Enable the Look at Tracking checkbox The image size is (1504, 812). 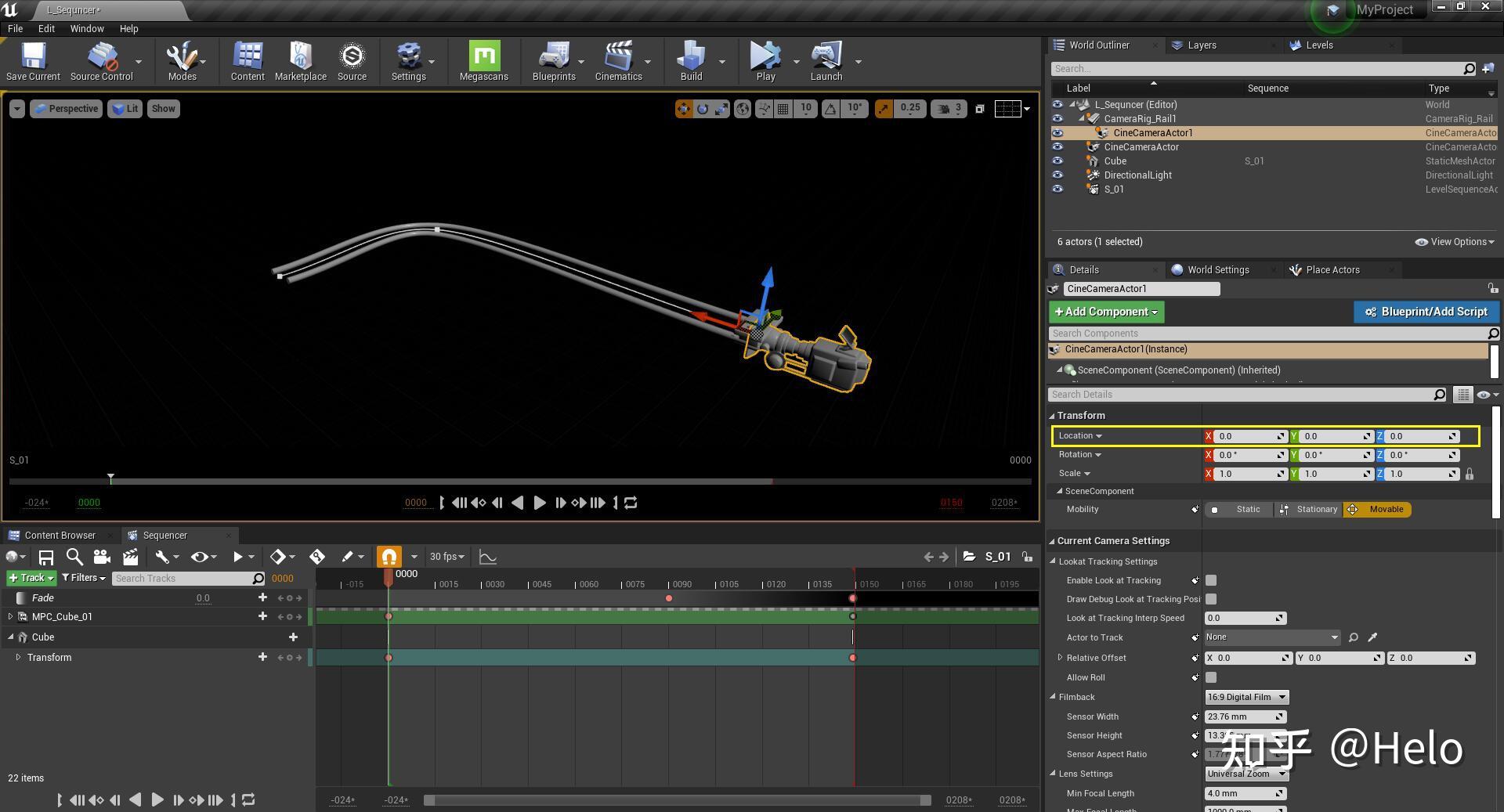point(1211,580)
